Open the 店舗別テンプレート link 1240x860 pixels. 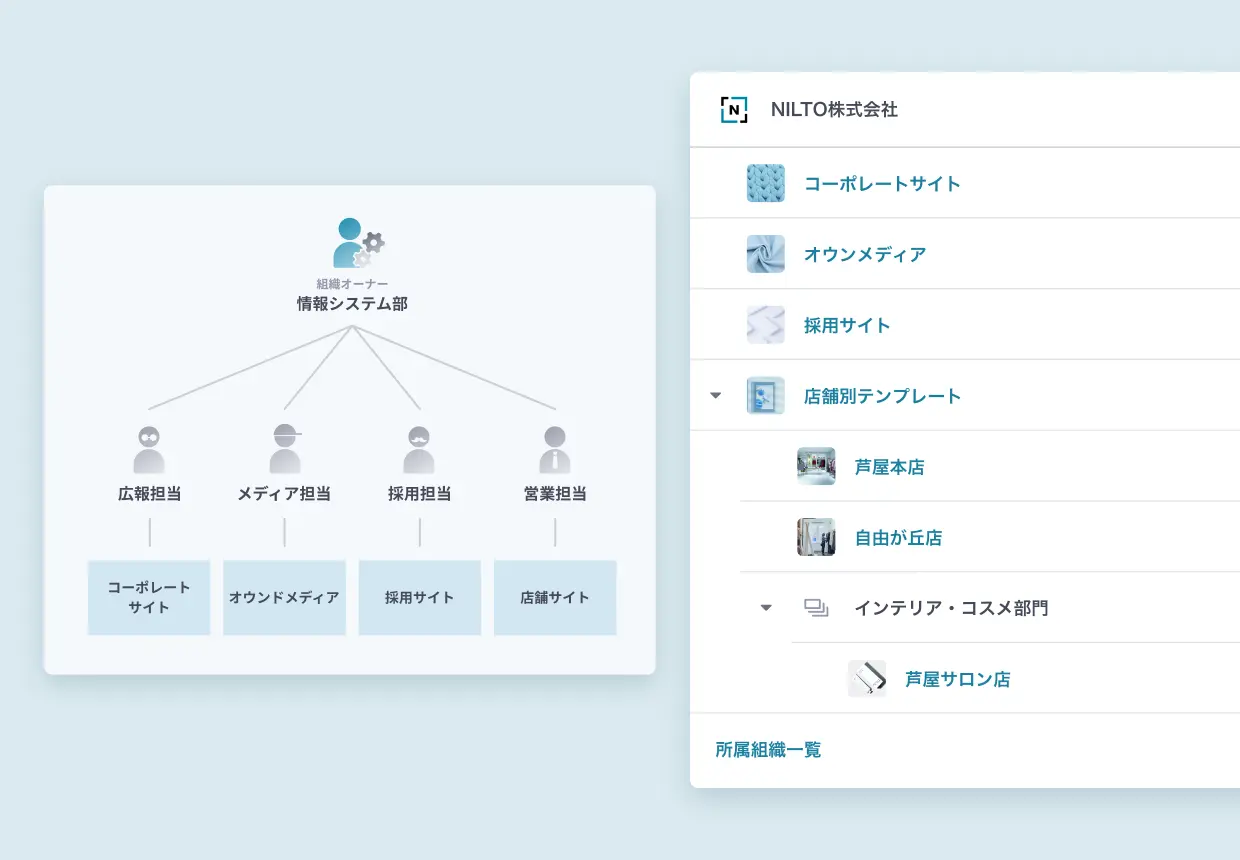(882, 397)
